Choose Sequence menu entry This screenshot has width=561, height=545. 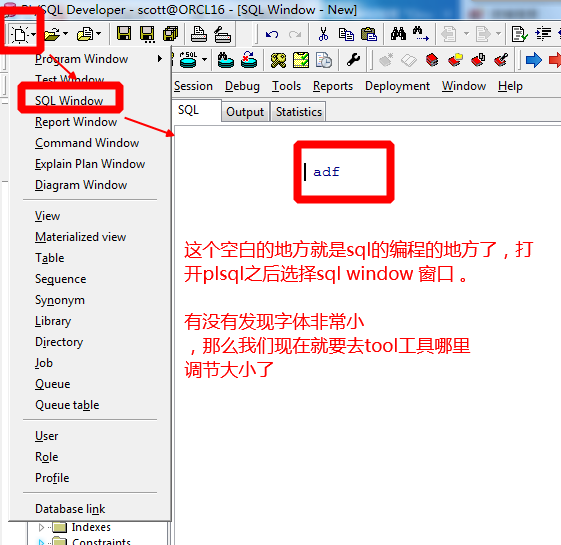pyautogui.click(x=60, y=279)
